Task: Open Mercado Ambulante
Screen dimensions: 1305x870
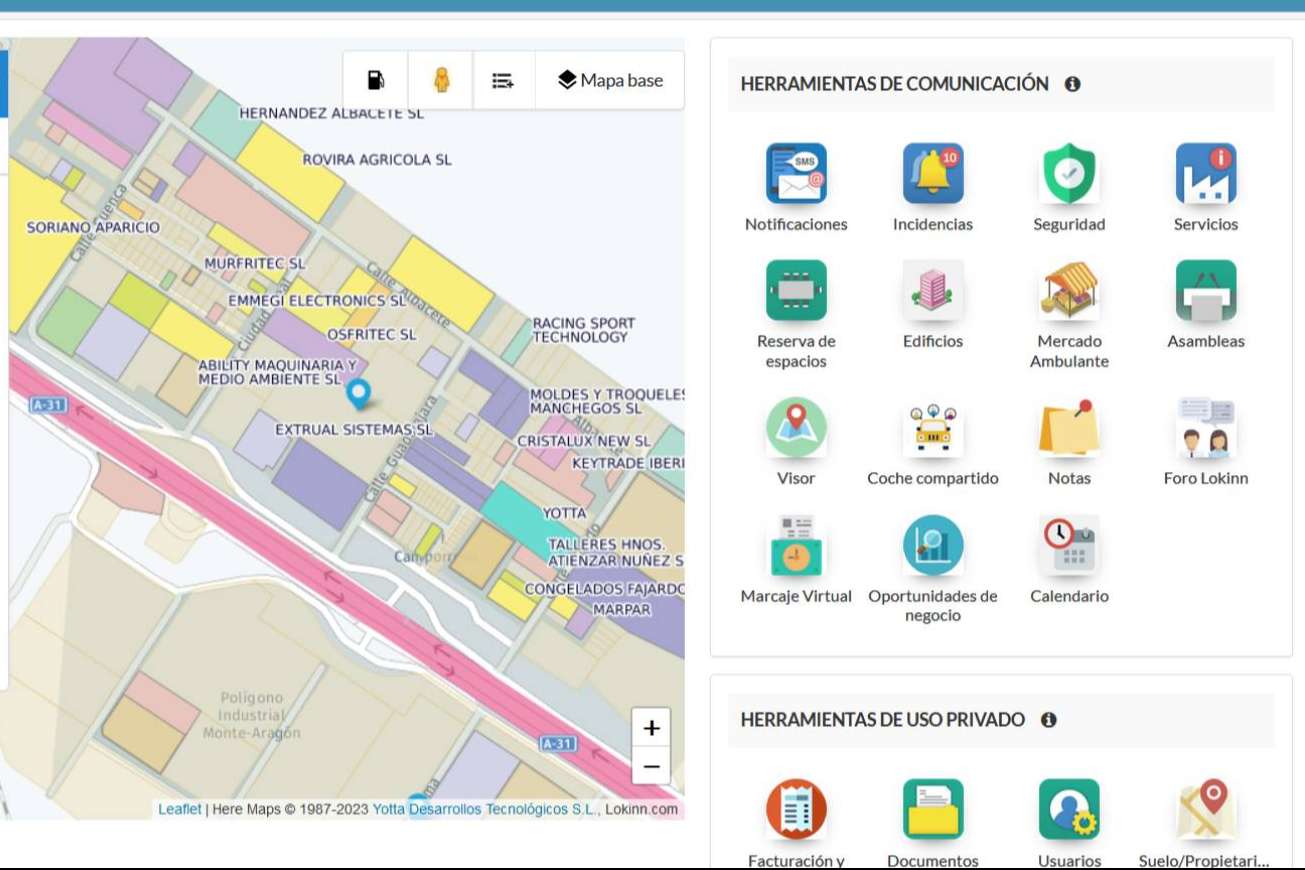Action: click(x=1069, y=291)
